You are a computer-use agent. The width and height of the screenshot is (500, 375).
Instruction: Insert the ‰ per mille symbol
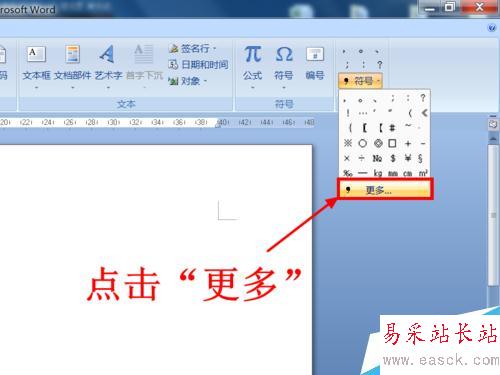tap(348, 173)
